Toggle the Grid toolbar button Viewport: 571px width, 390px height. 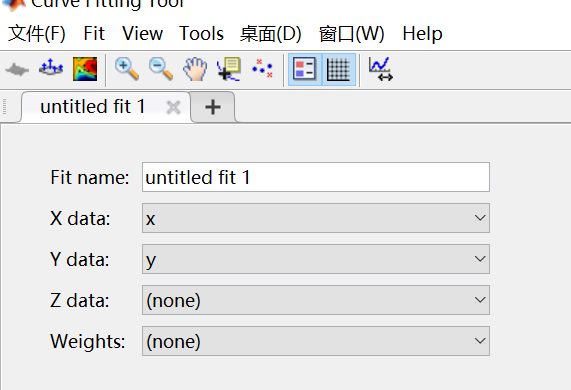339,69
